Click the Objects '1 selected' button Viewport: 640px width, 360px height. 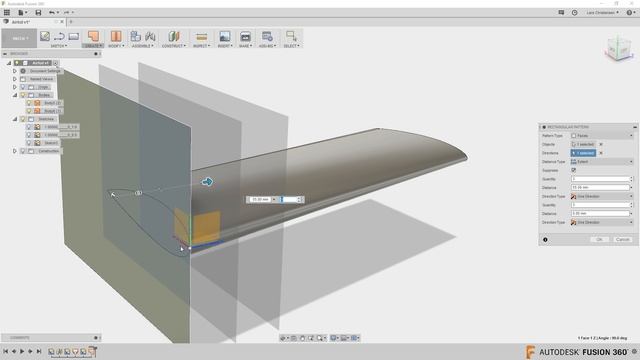583,144
